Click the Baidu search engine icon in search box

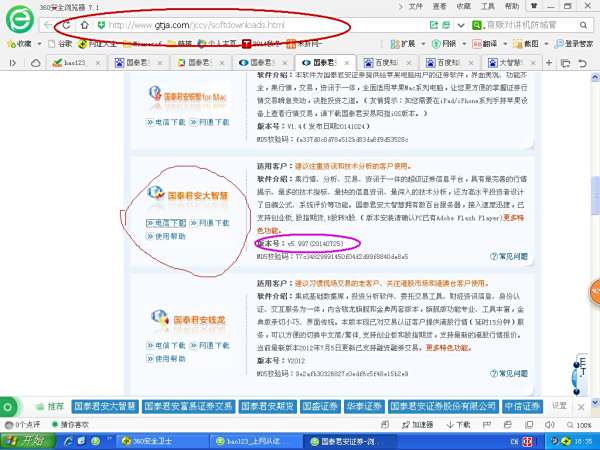point(476,25)
